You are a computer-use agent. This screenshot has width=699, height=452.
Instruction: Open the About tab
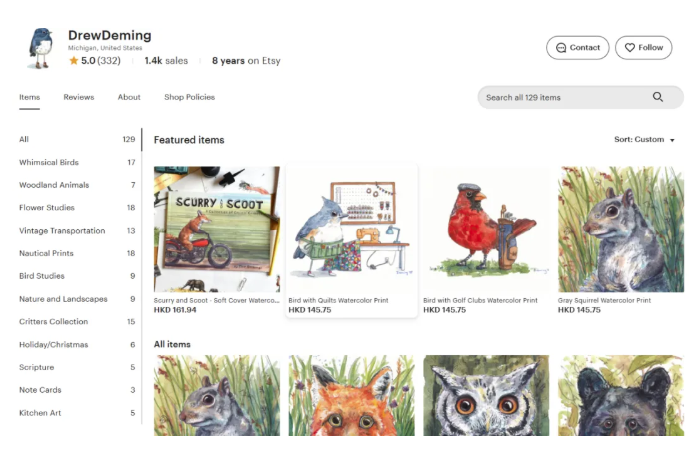click(129, 97)
